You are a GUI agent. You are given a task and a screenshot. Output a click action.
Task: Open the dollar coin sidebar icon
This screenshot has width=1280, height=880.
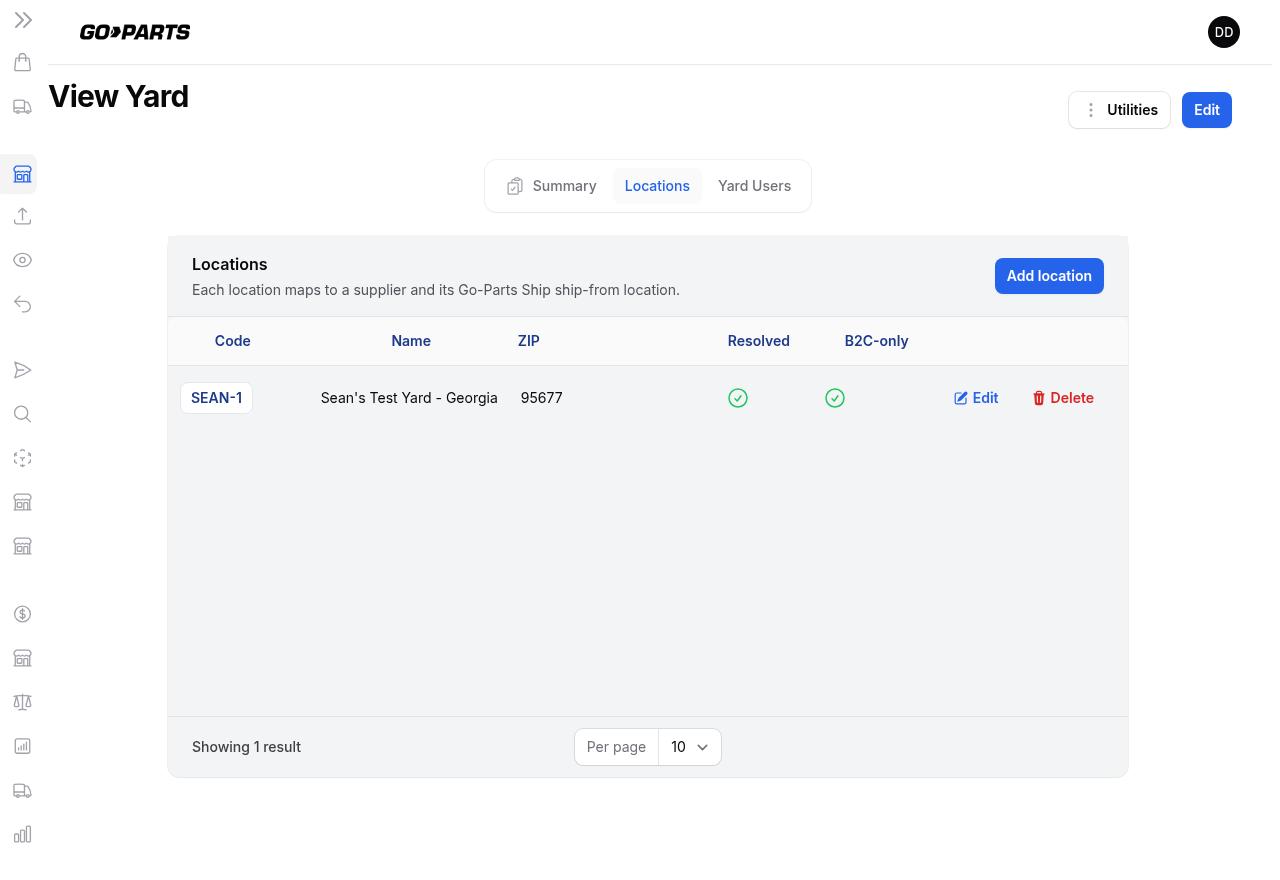[23, 614]
